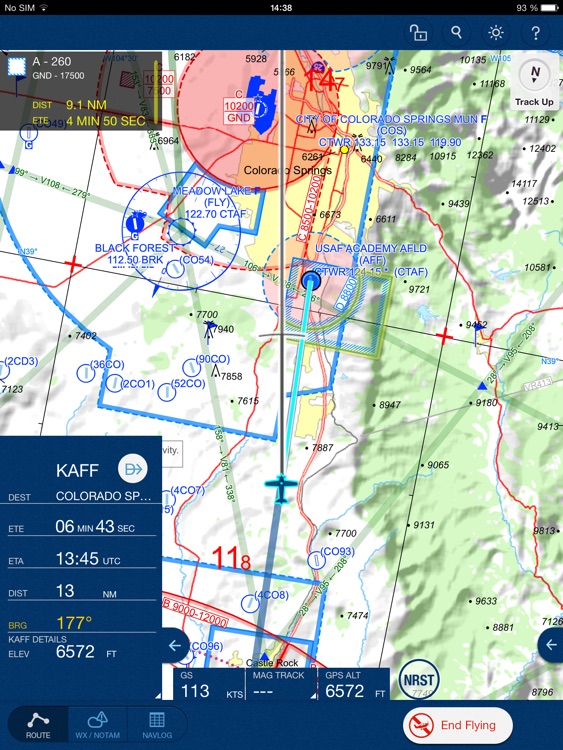Tap the GPS ALT 6572 FT field
The height and width of the screenshot is (750, 563).
point(353,684)
